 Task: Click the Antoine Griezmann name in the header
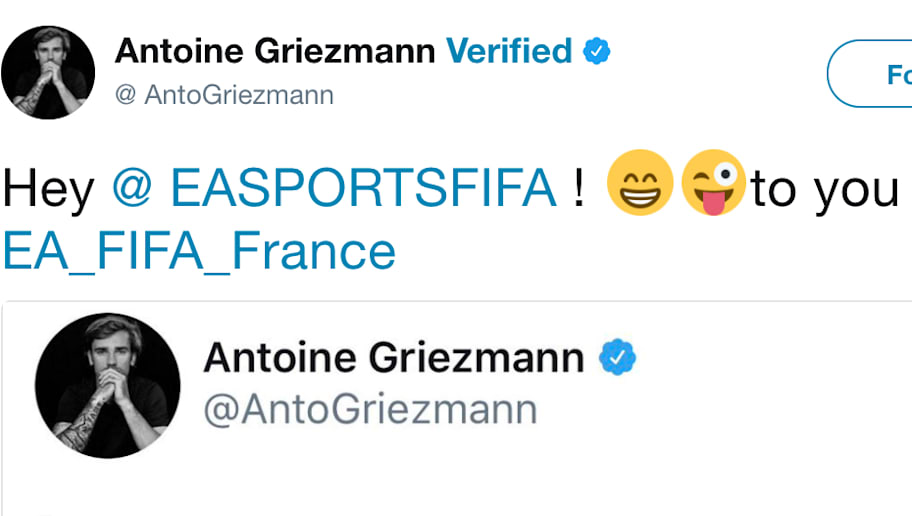coord(275,51)
